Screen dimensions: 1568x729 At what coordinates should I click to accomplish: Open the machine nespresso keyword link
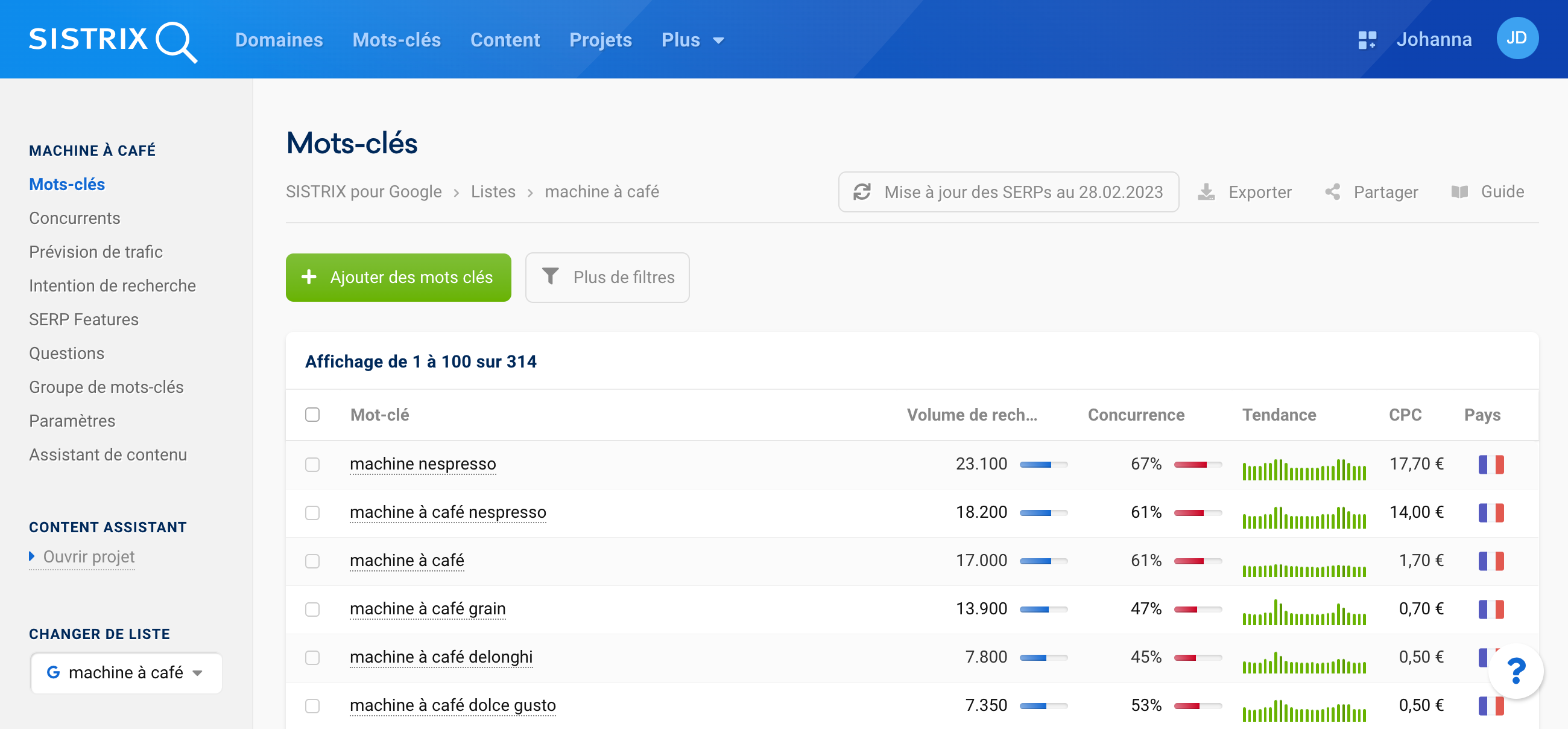coord(422,464)
